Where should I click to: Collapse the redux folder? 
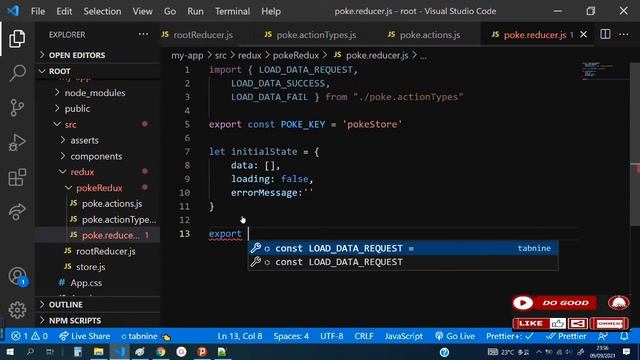tap(82, 172)
